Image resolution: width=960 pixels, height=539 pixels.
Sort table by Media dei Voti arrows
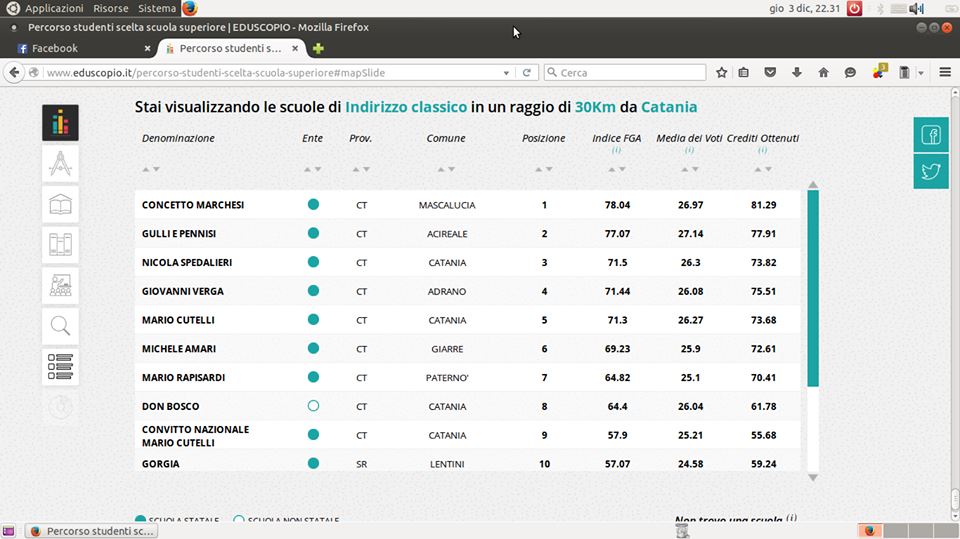(689, 169)
